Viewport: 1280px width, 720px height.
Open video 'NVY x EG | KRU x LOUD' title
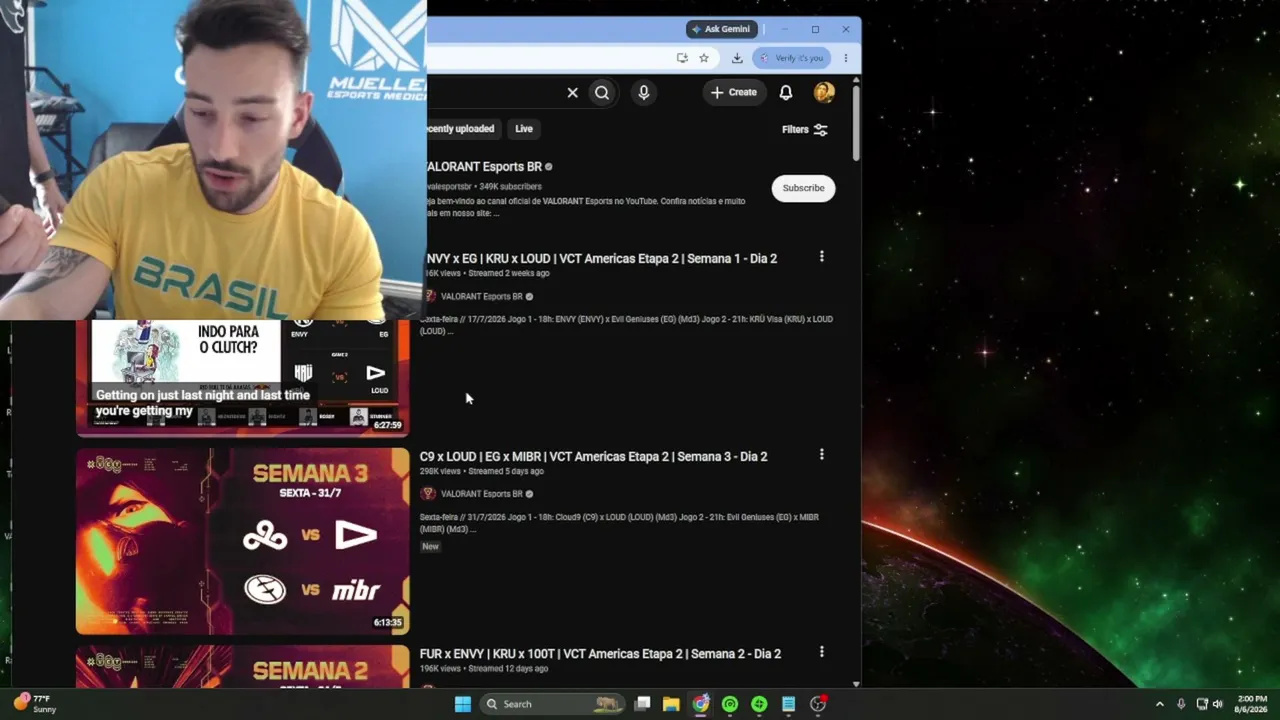point(602,258)
